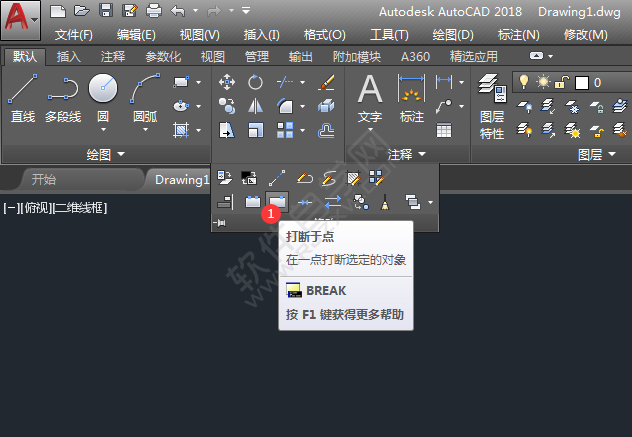Screen dimensions: 632x437
Task: Open the 格式(O) menu
Action: click(x=324, y=34)
